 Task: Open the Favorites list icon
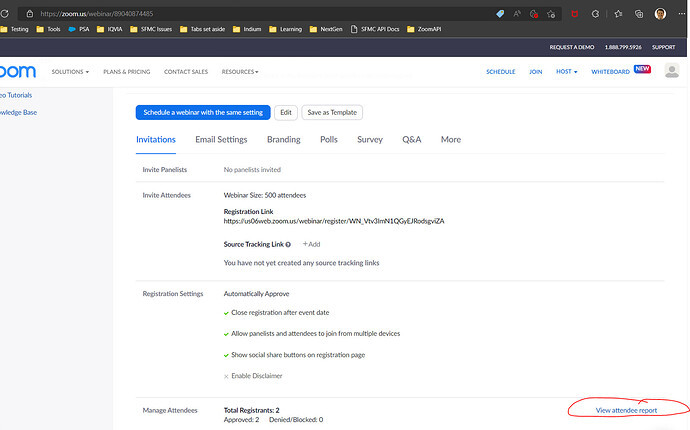tap(618, 14)
